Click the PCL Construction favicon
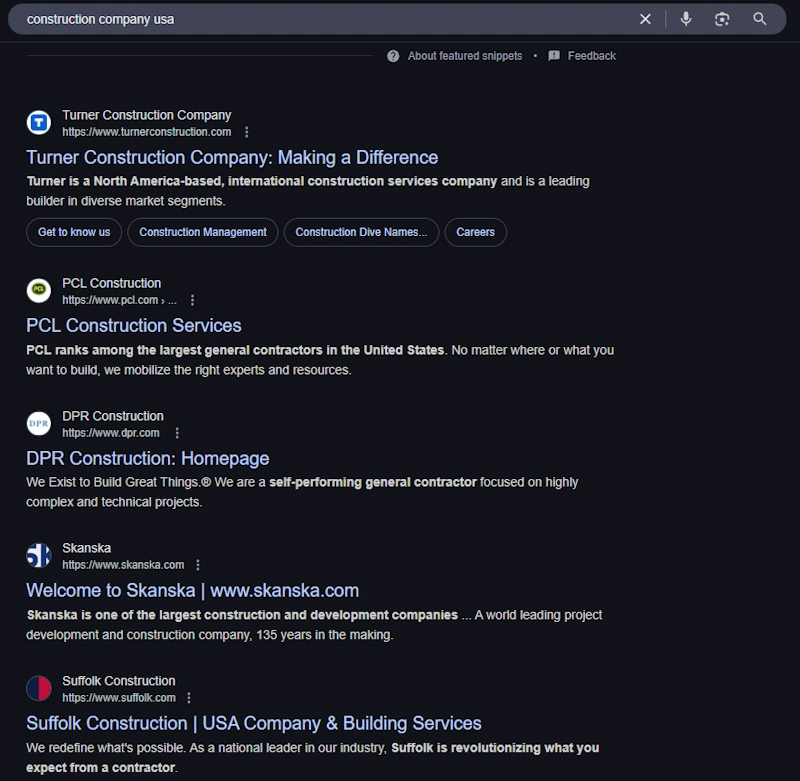 click(39, 290)
